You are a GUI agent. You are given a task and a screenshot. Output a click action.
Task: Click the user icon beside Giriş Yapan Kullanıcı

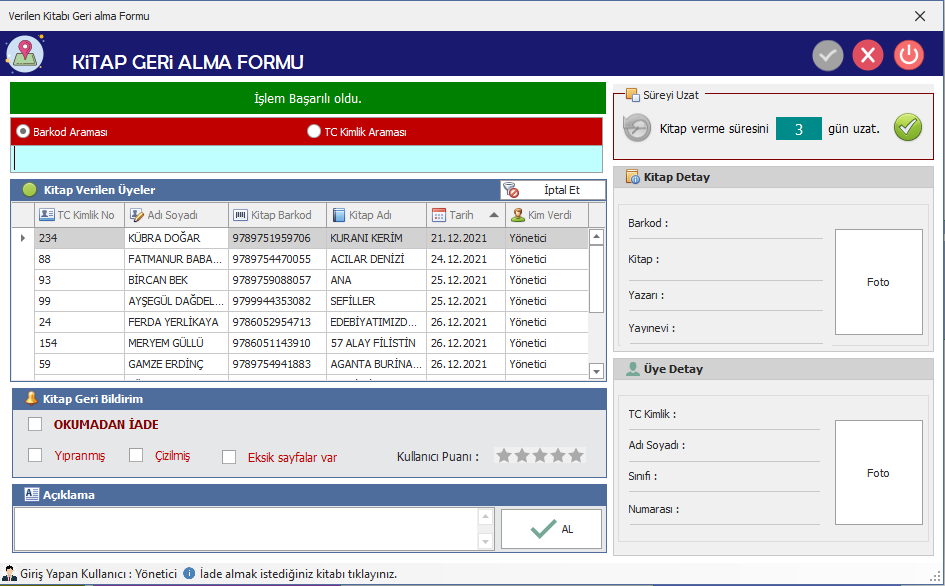10,573
